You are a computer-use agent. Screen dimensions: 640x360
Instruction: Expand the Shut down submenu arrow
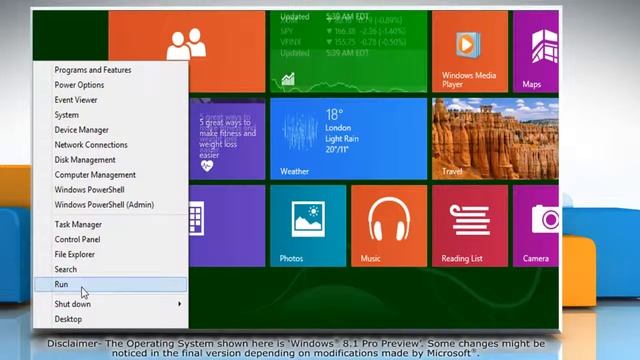tap(180, 304)
